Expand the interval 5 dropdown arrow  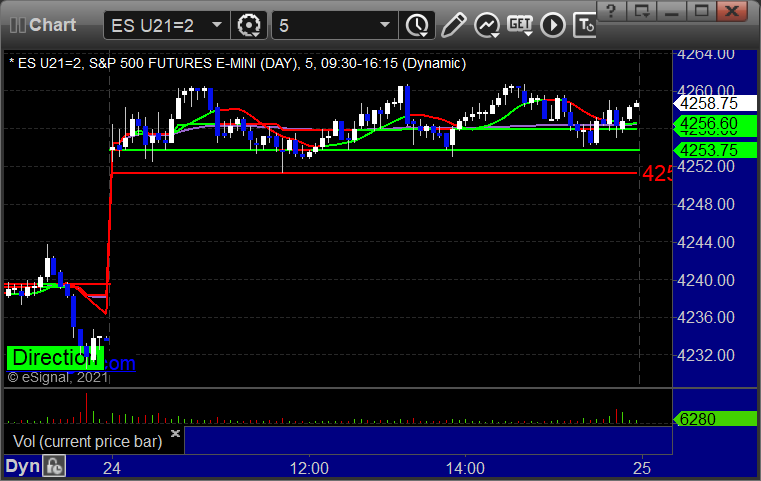(385, 24)
